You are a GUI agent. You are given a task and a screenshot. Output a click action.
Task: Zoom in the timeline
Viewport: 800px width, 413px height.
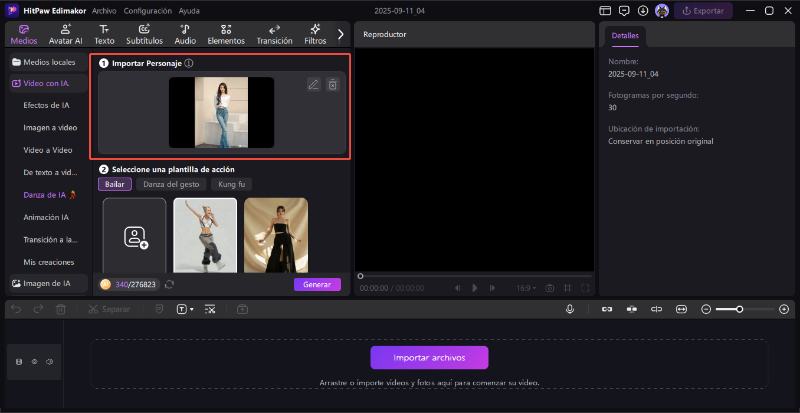[x=784, y=309]
